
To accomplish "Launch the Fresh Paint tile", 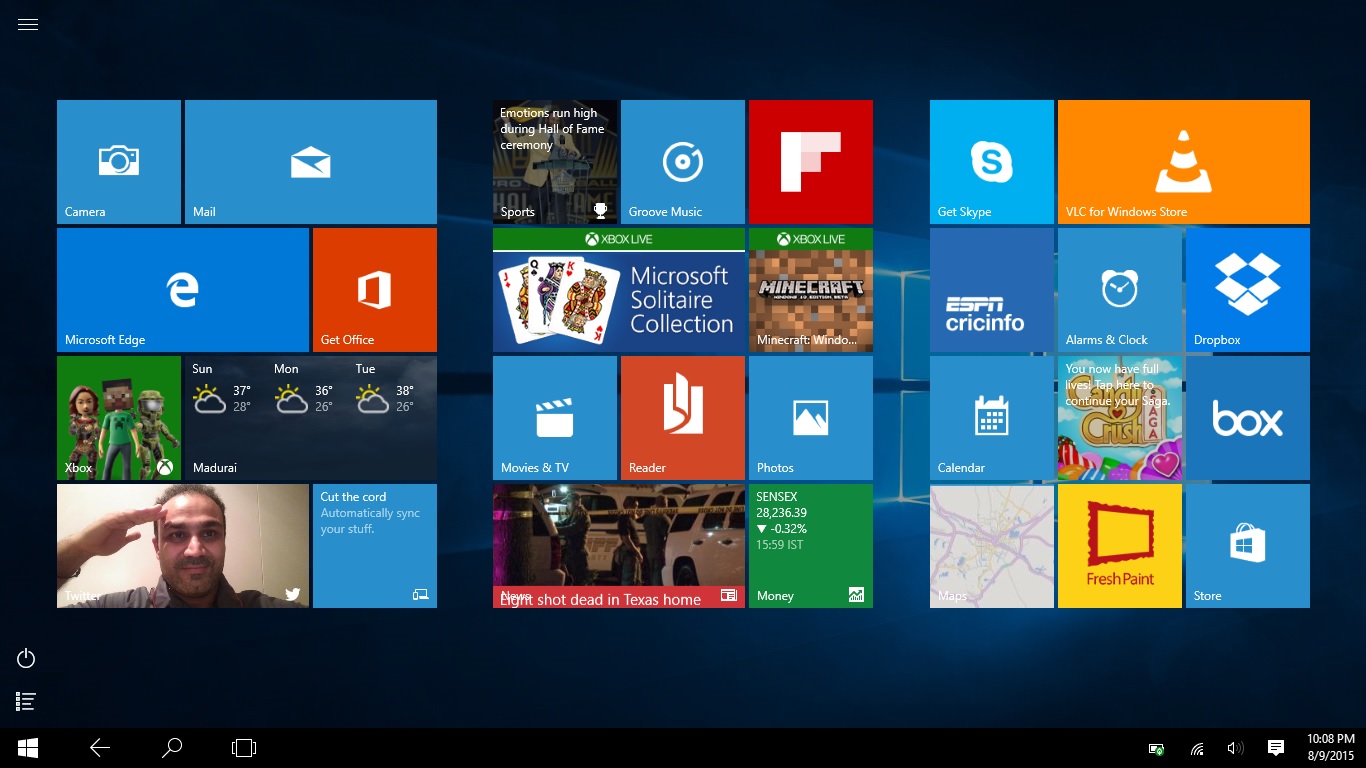I will pos(1120,546).
